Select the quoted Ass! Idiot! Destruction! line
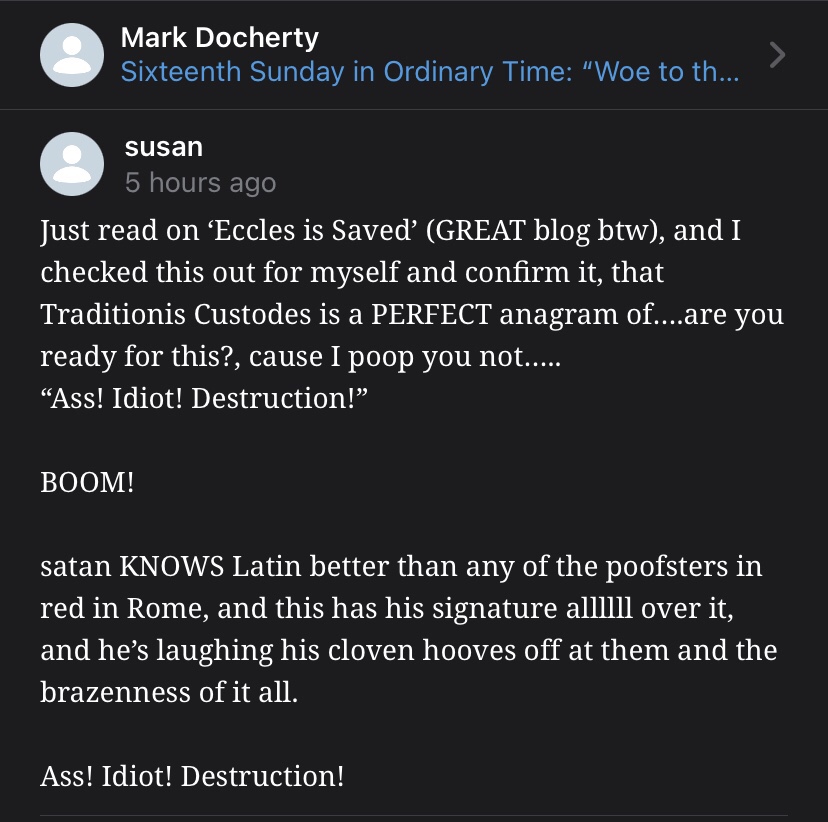The image size is (828, 822). [x=203, y=398]
